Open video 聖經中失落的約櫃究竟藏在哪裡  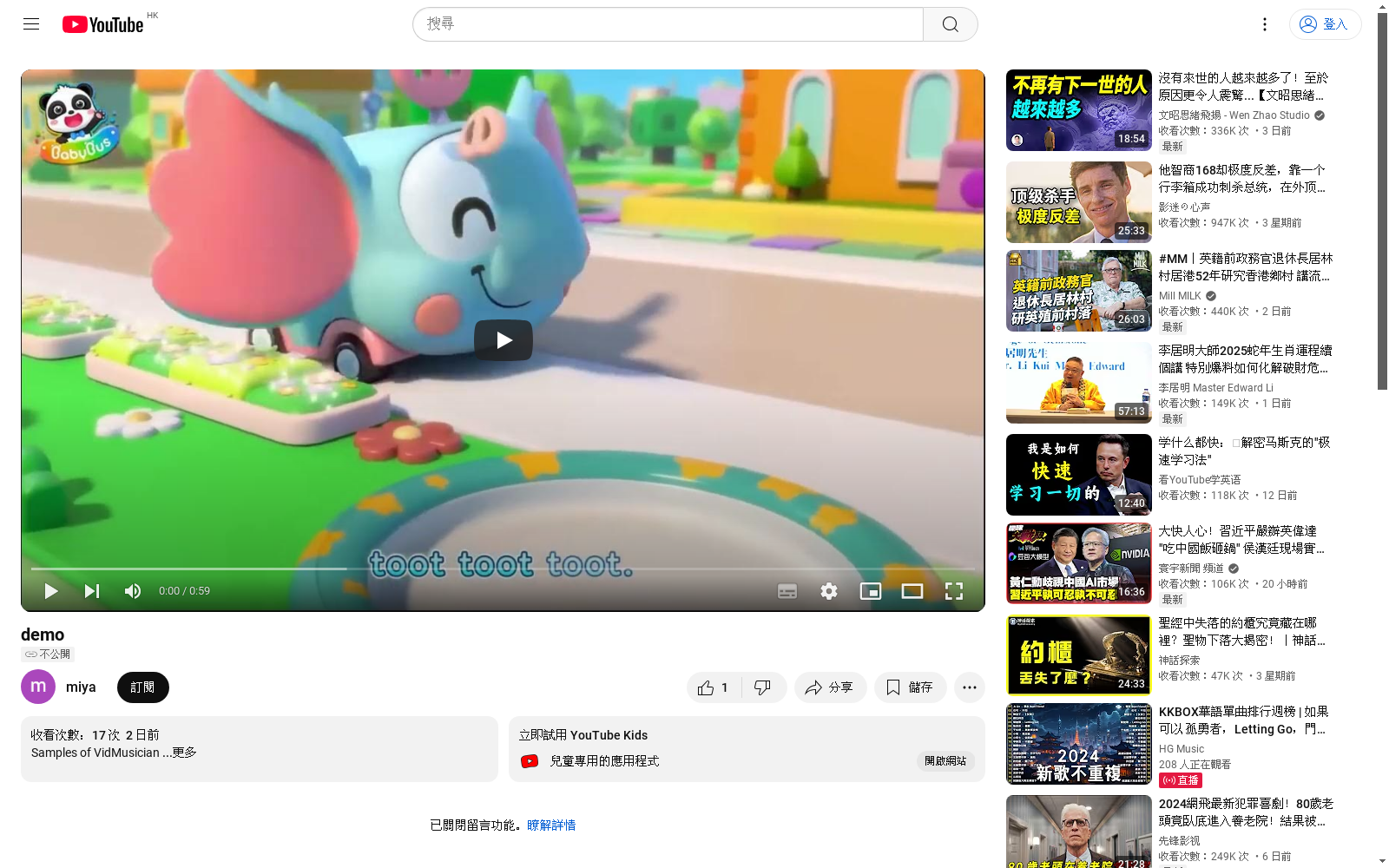click(x=1241, y=632)
